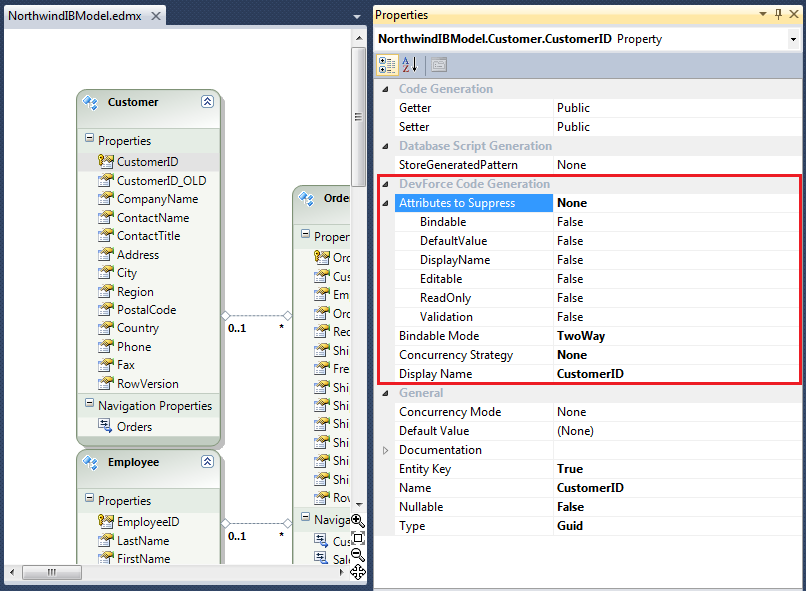809x614 pixels.
Task: Open the document tabs list dropdown arrow
Action: click(357, 17)
